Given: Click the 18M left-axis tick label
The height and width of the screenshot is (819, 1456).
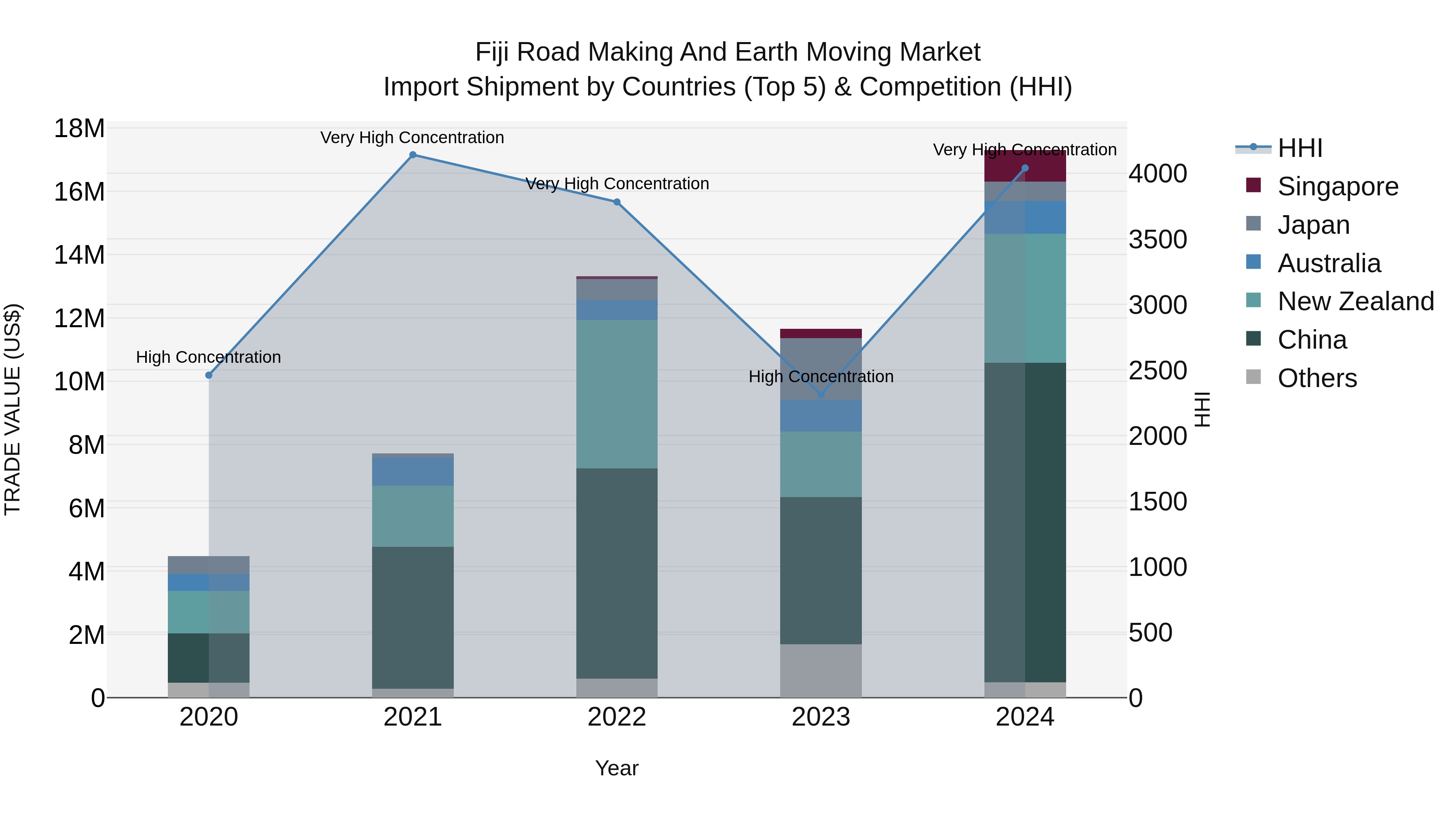Looking at the screenshot, I should (x=79, y=128).
